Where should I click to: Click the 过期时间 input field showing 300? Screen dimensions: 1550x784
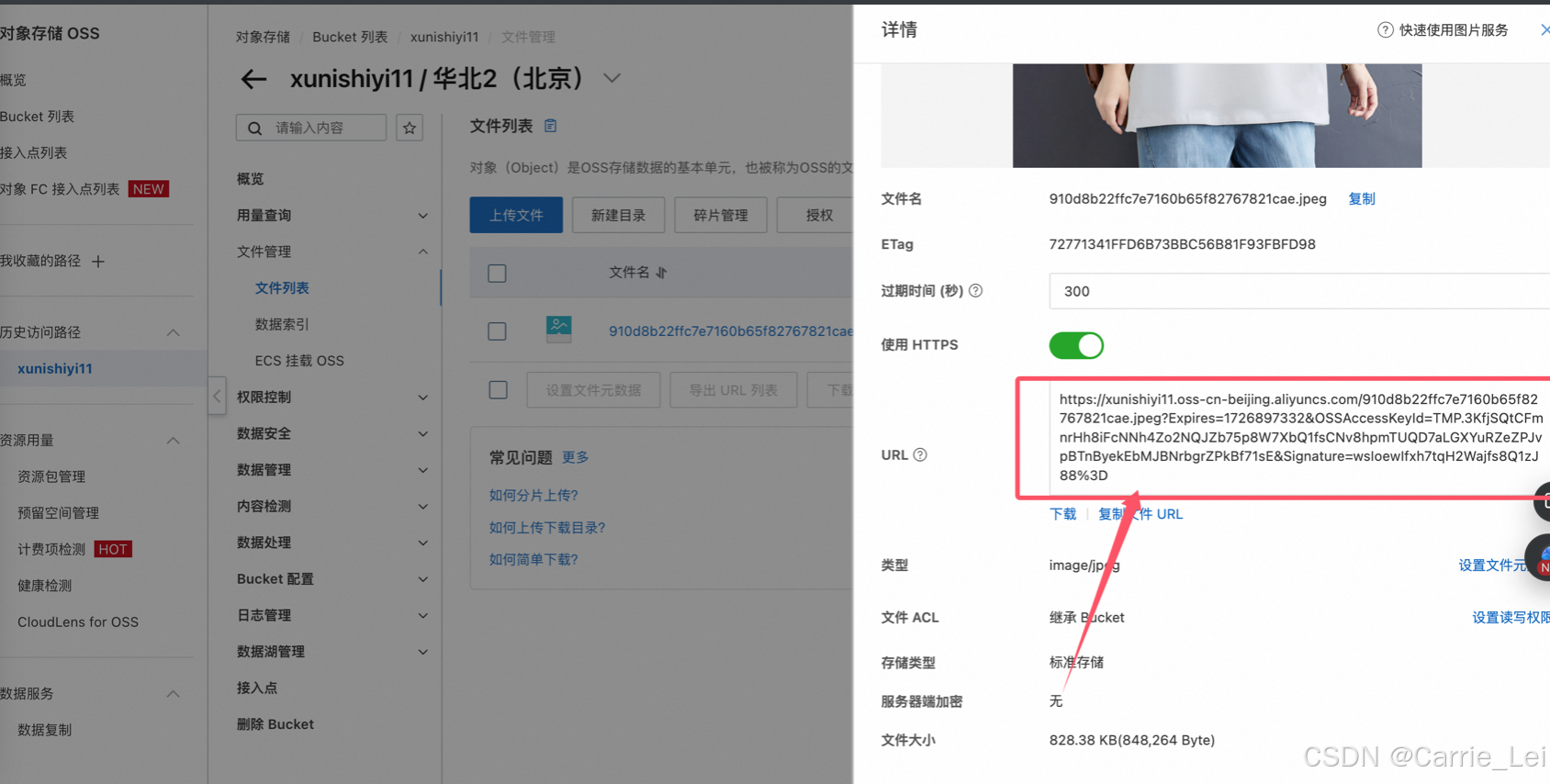(1299, 291)
